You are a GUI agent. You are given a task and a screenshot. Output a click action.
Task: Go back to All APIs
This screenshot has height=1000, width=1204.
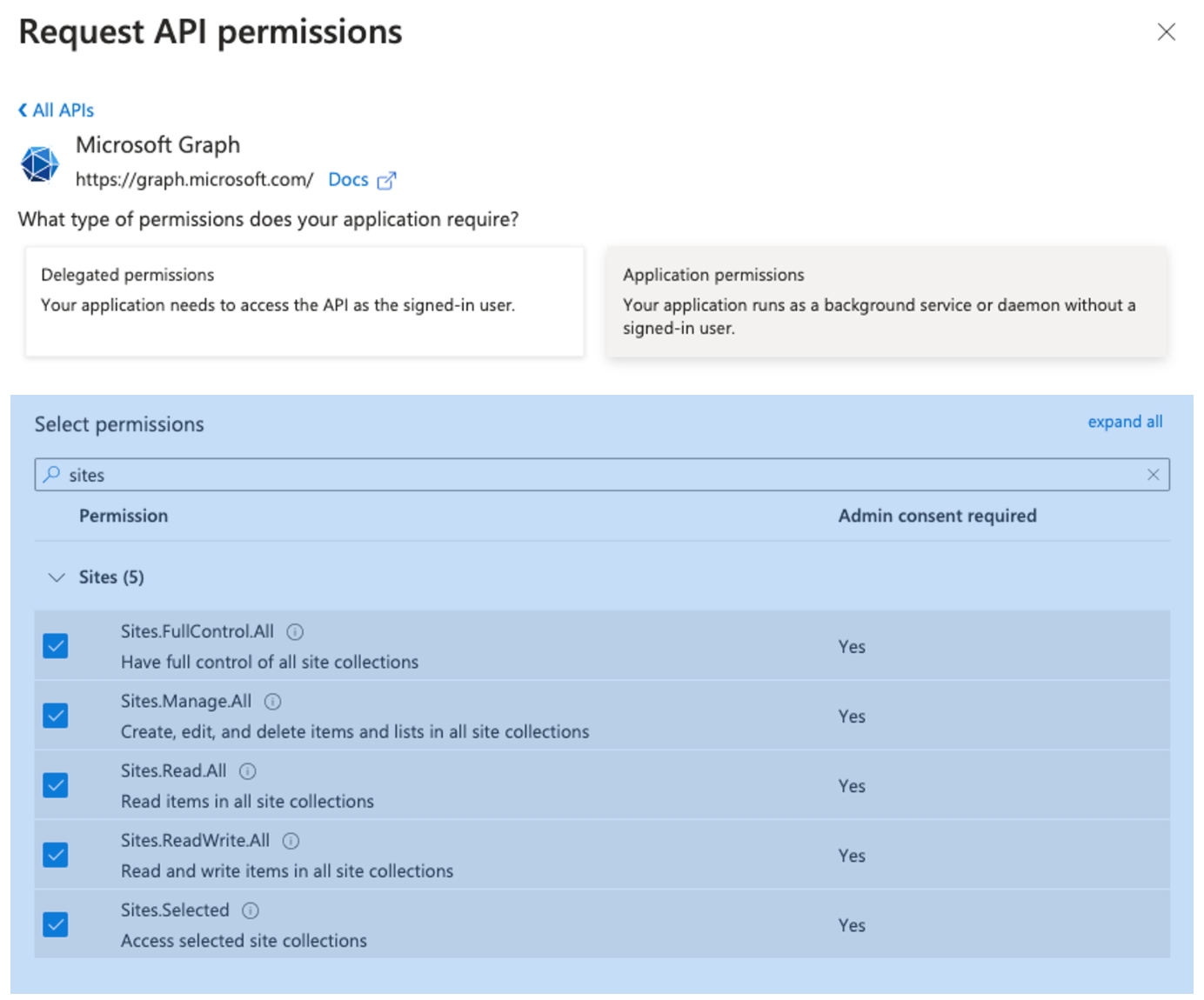[x=56, y=110]
